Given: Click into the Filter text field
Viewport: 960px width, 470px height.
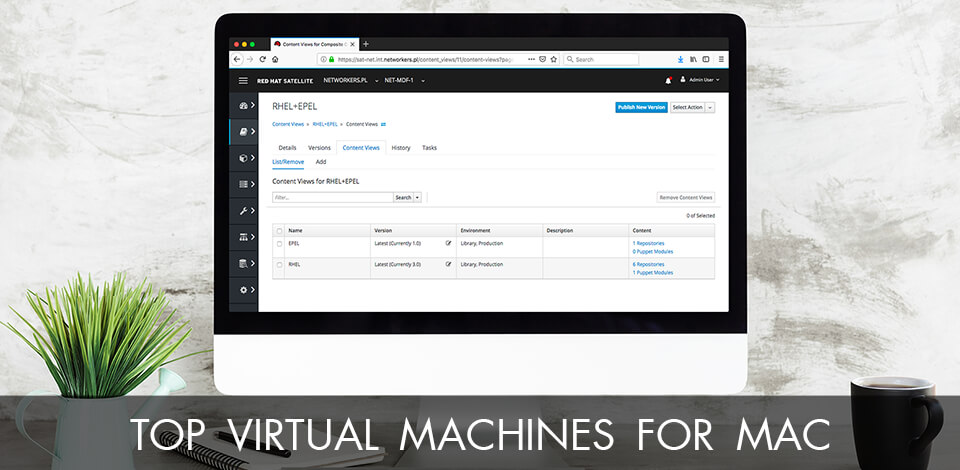Looking at the screenshot, I should pyautogui.click(x=332, y=197).
